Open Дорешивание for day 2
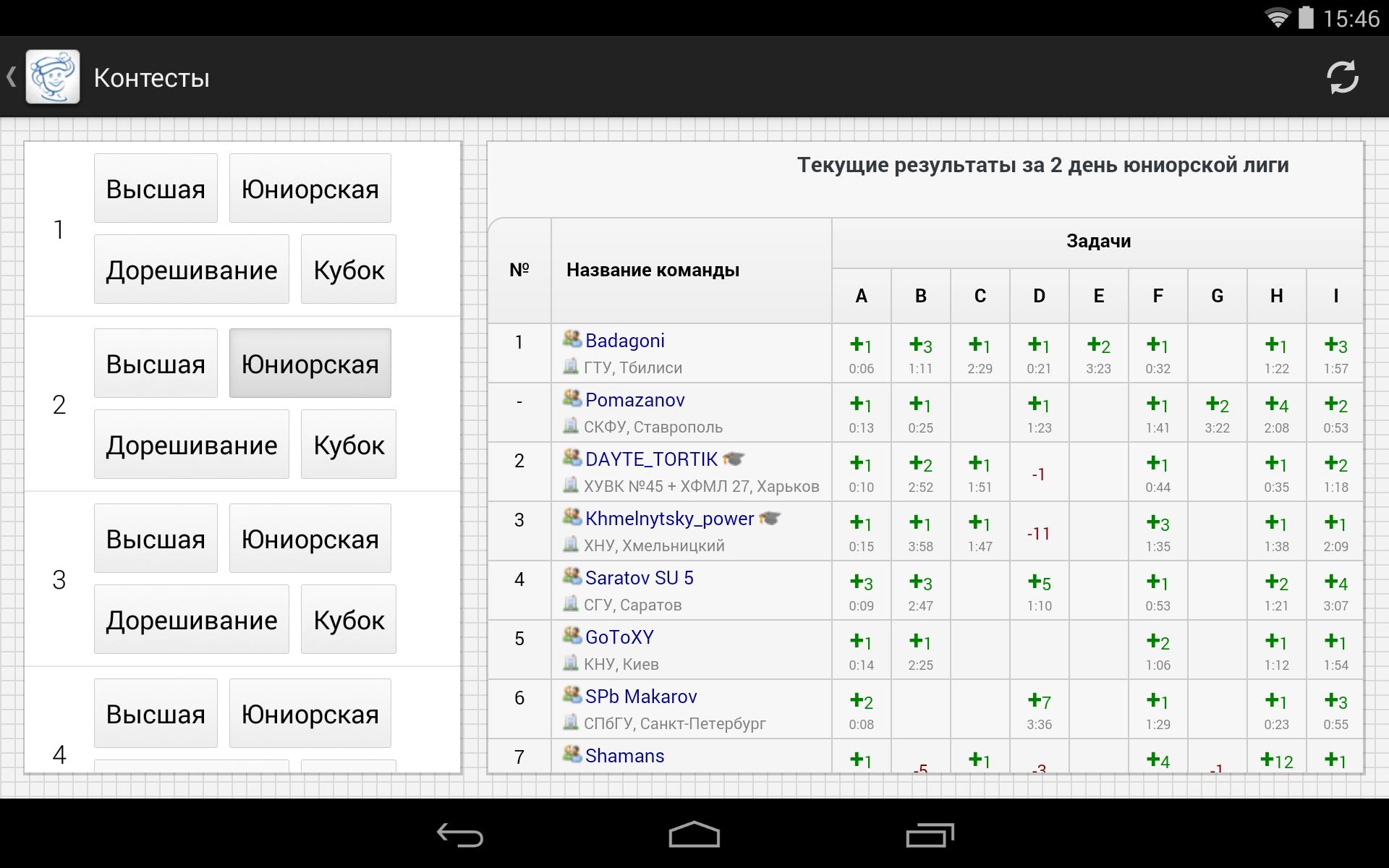Image resolution: width=1389 pixels, height=868 pixels. point(192,444)
